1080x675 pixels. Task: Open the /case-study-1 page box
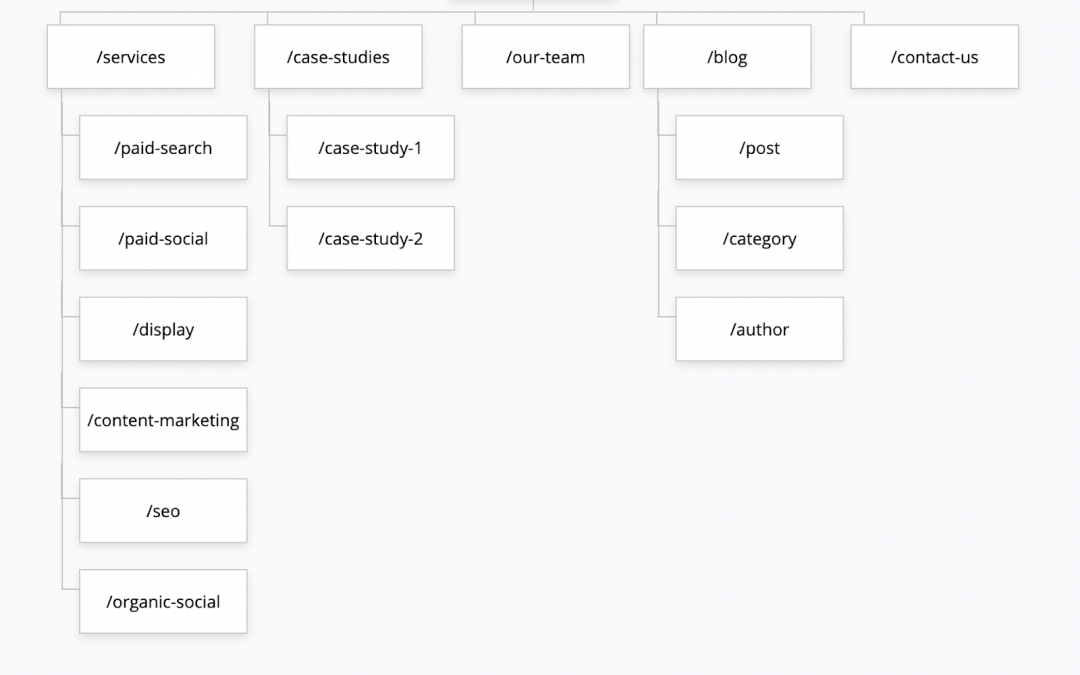pyautogui.click(x=370, y=148)
